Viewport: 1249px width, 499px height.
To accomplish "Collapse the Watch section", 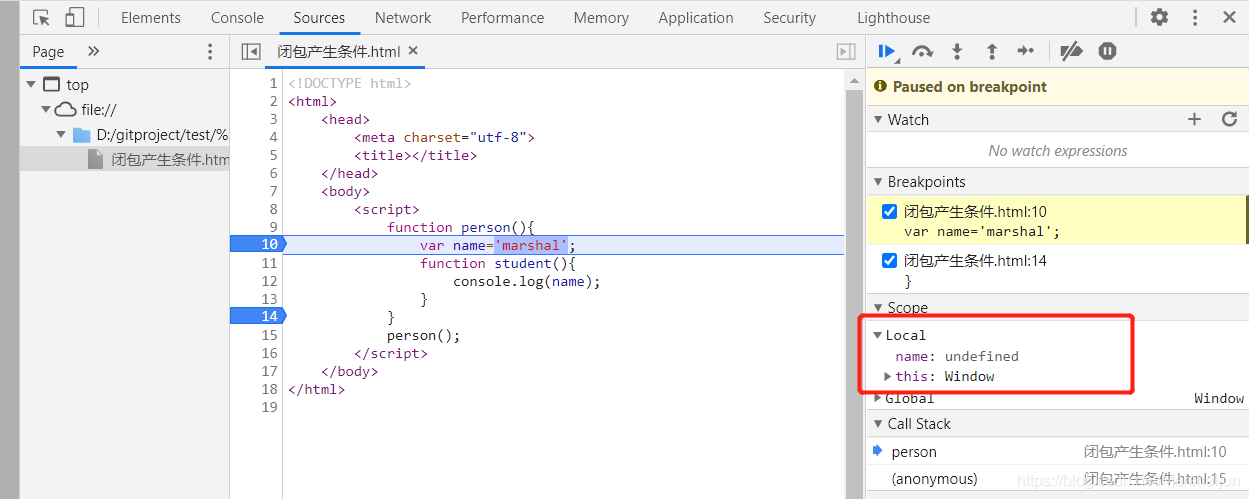I will (877, 120).
